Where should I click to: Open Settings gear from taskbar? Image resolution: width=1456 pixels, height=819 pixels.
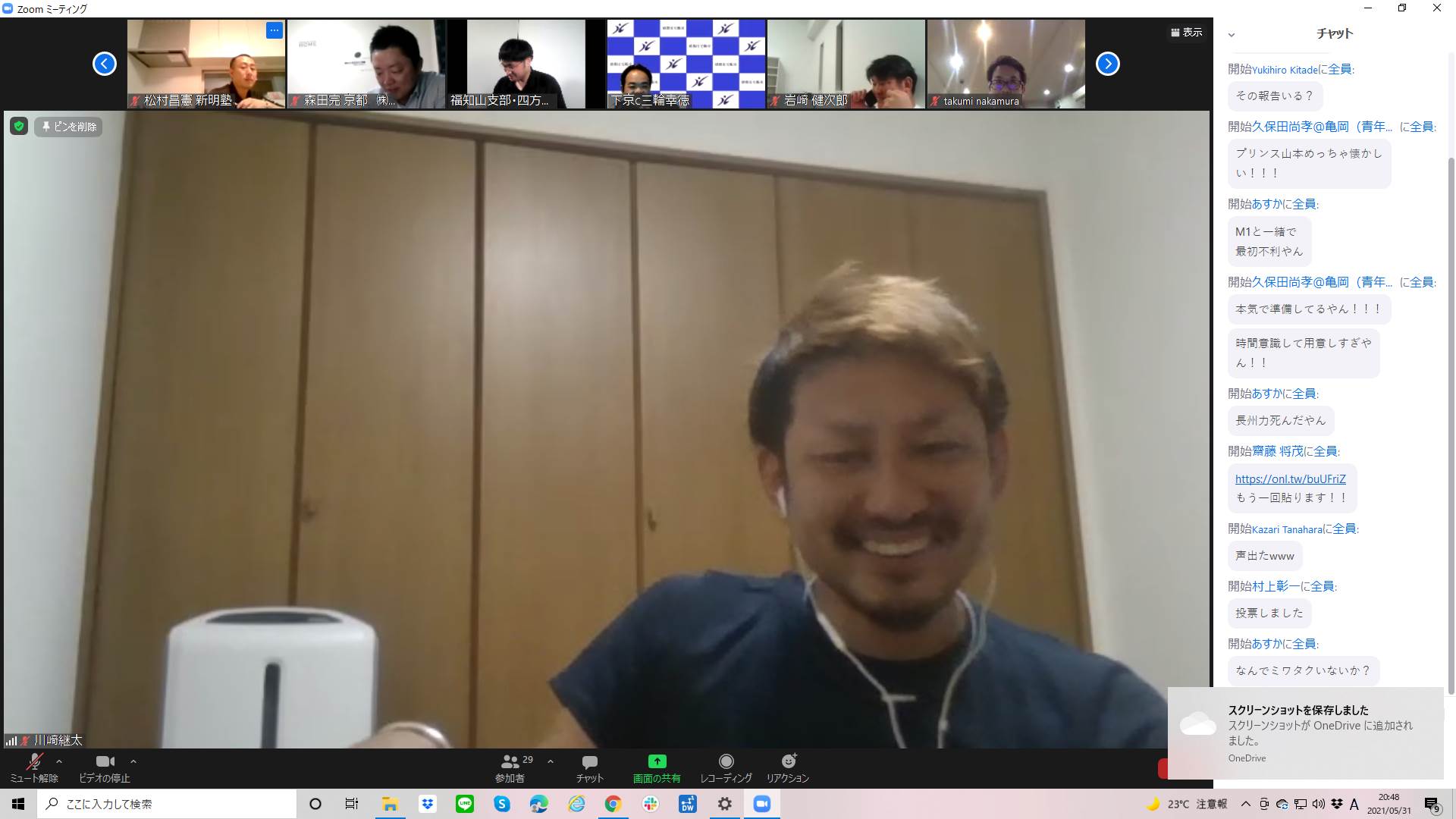[725, 804]
